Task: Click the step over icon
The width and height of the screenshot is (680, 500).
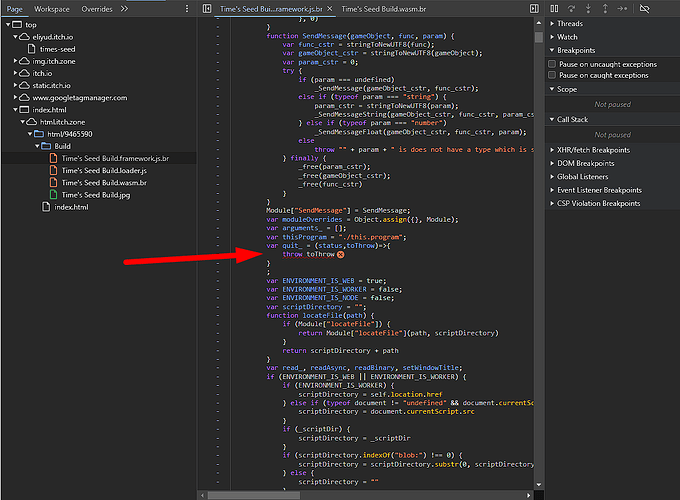Action: pyautogui.click(x=573, y=8)
